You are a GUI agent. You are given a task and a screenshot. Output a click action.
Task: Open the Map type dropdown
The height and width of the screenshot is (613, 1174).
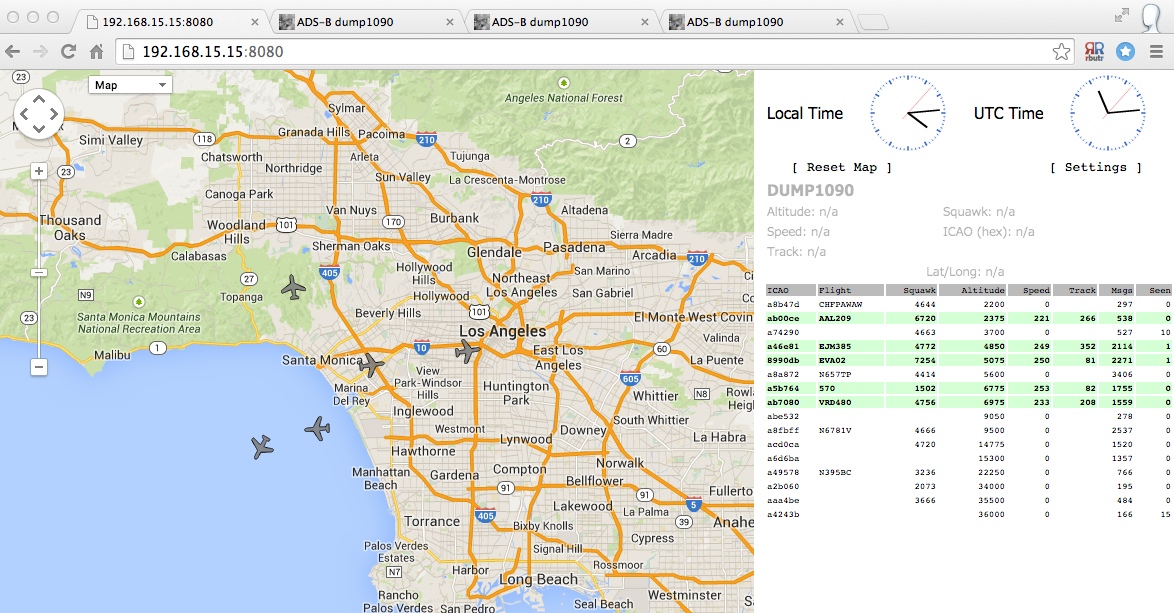(x=130, y=84)
